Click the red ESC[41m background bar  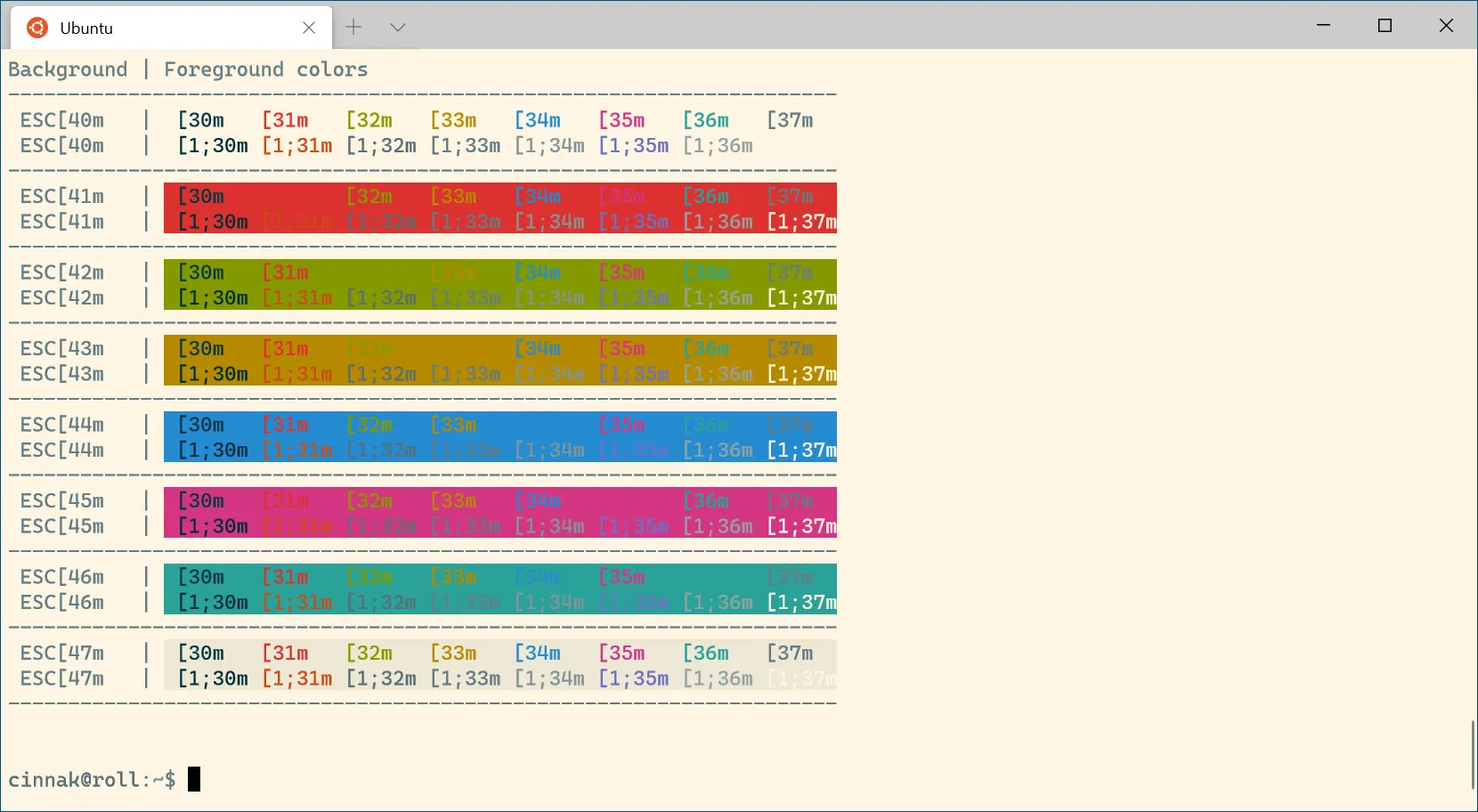coord(500,208)
